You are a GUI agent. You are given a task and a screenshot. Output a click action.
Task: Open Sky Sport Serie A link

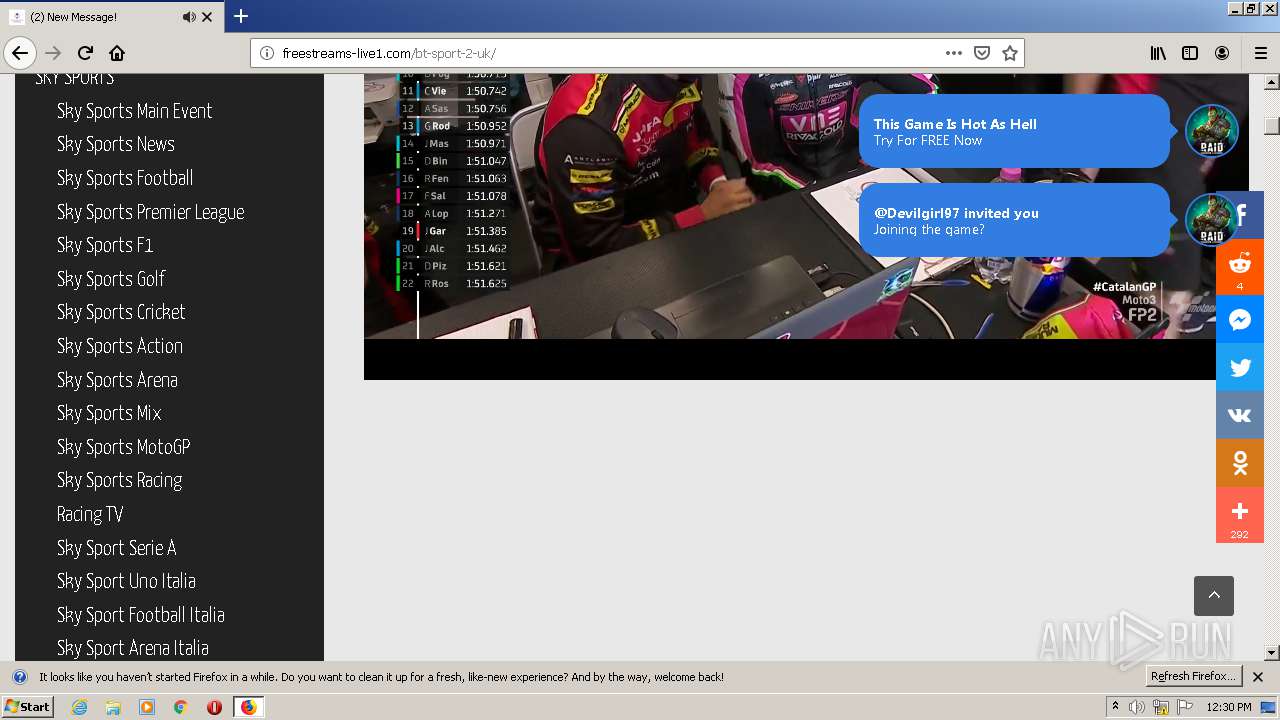pos(117,548)
